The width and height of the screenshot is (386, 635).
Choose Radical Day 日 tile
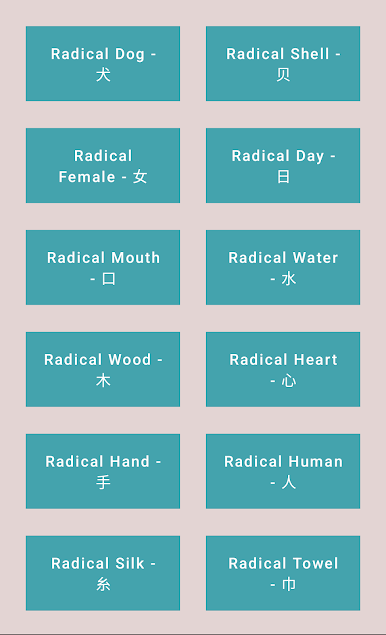click(283, 166)
